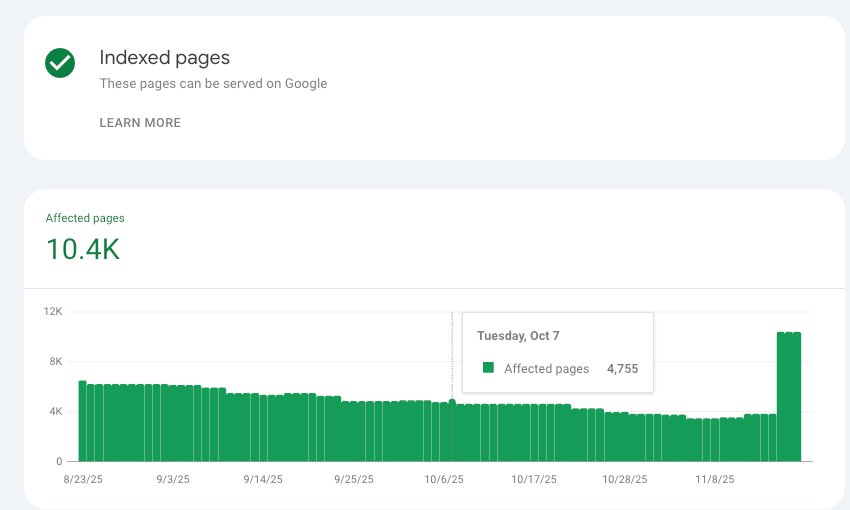Click the 10/6/25 date label
Screen dimensions: 850x510
(x=443, y=479)
